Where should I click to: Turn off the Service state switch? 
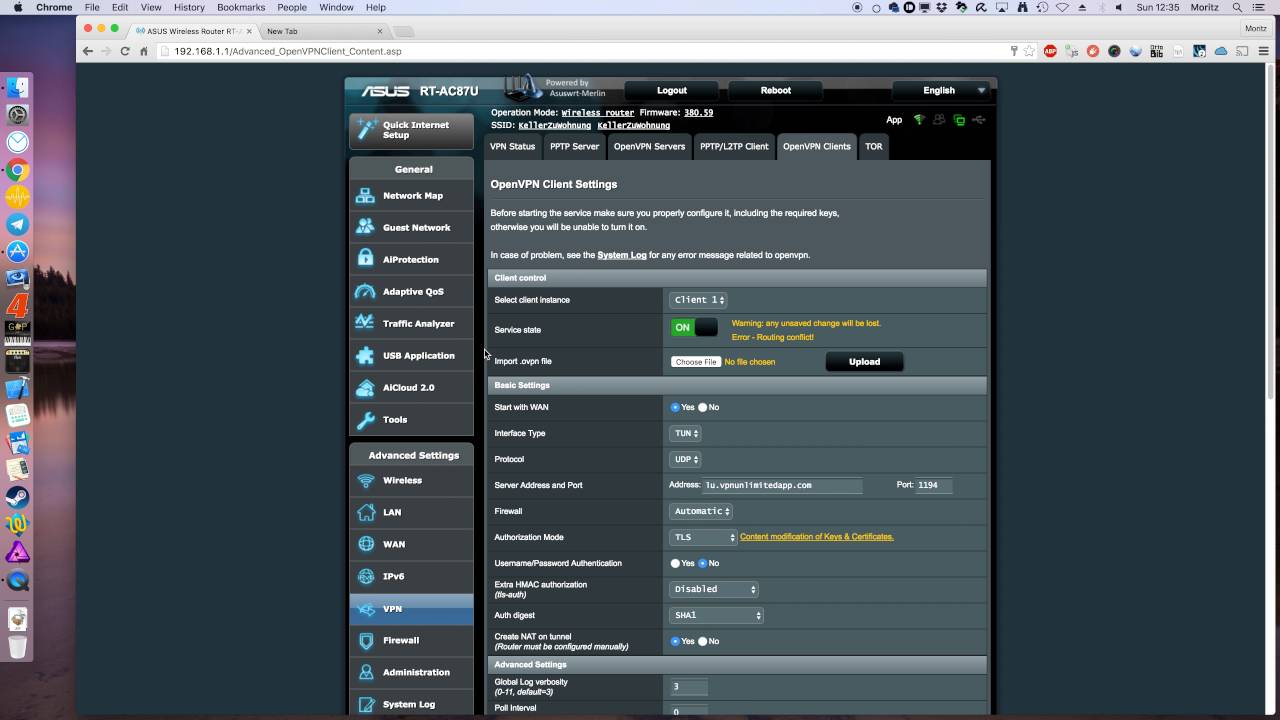coord(694,327)
